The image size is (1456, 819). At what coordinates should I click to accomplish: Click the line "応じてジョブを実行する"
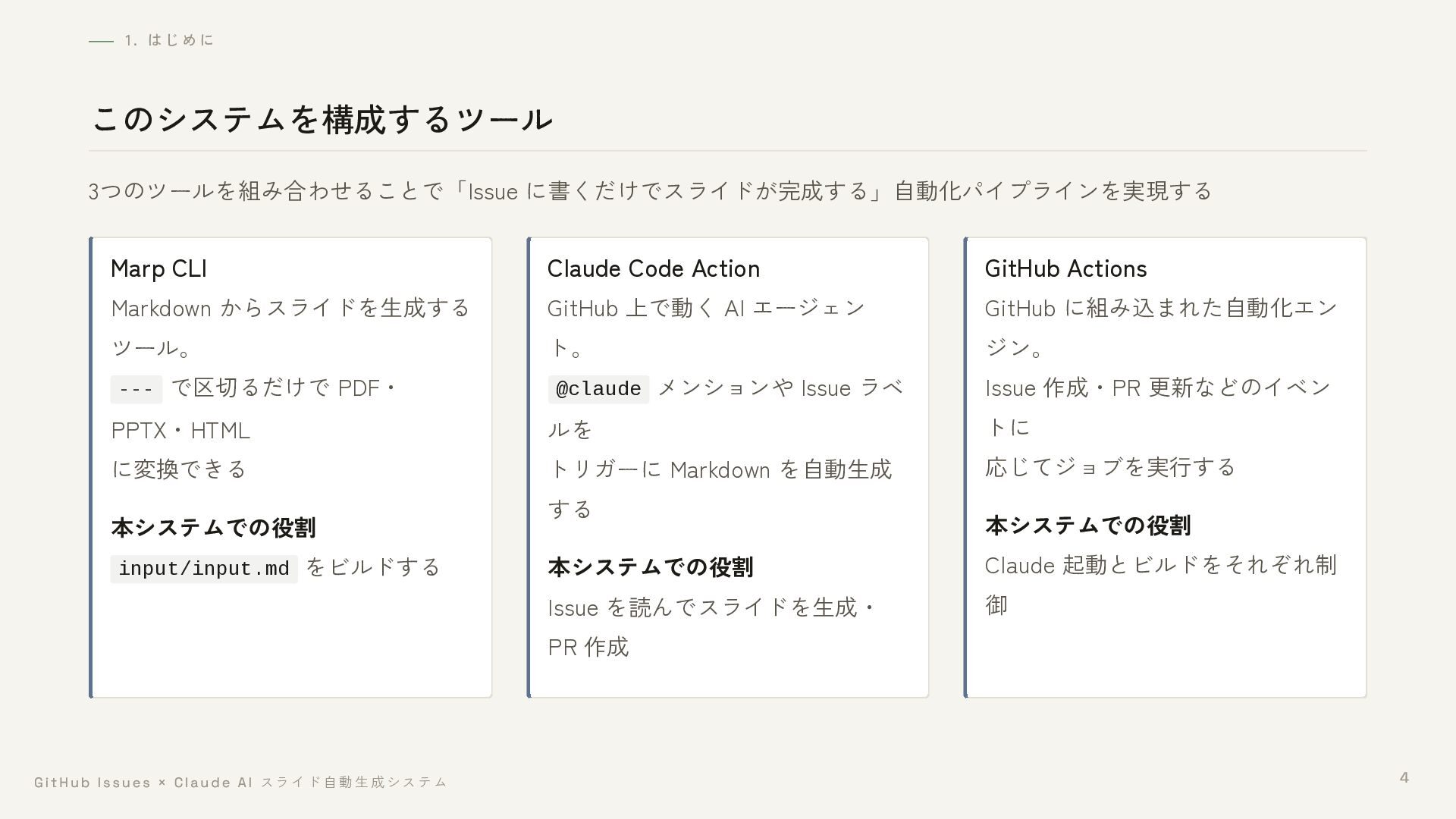pos(1110,467)
